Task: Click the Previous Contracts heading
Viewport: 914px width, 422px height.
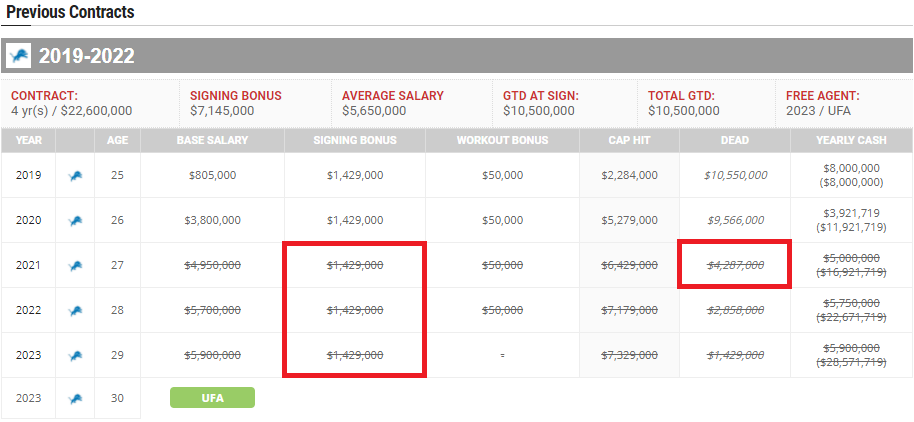Action: tap(71, 12)
